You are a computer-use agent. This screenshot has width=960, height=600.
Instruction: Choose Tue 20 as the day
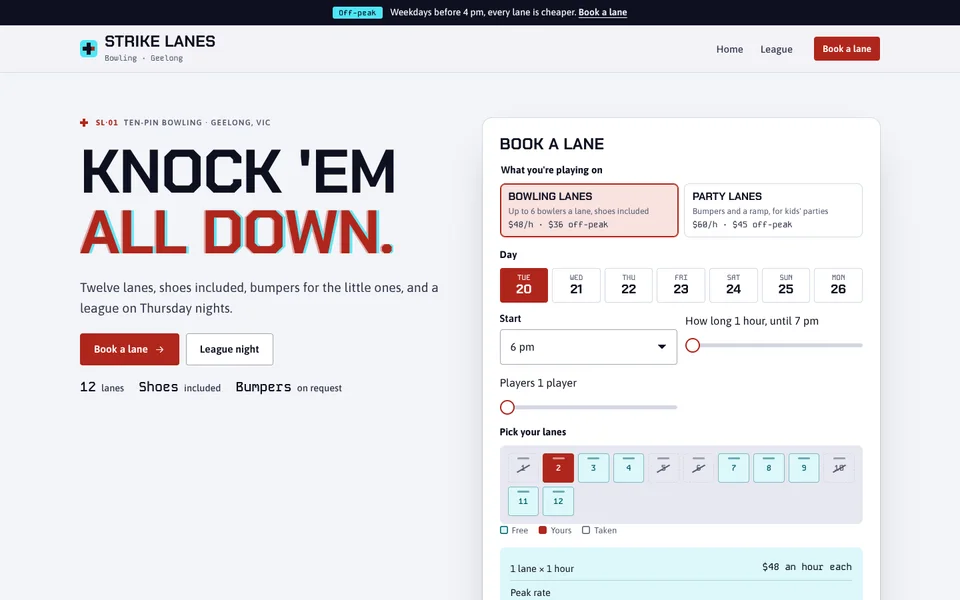(x=523, y=285)
